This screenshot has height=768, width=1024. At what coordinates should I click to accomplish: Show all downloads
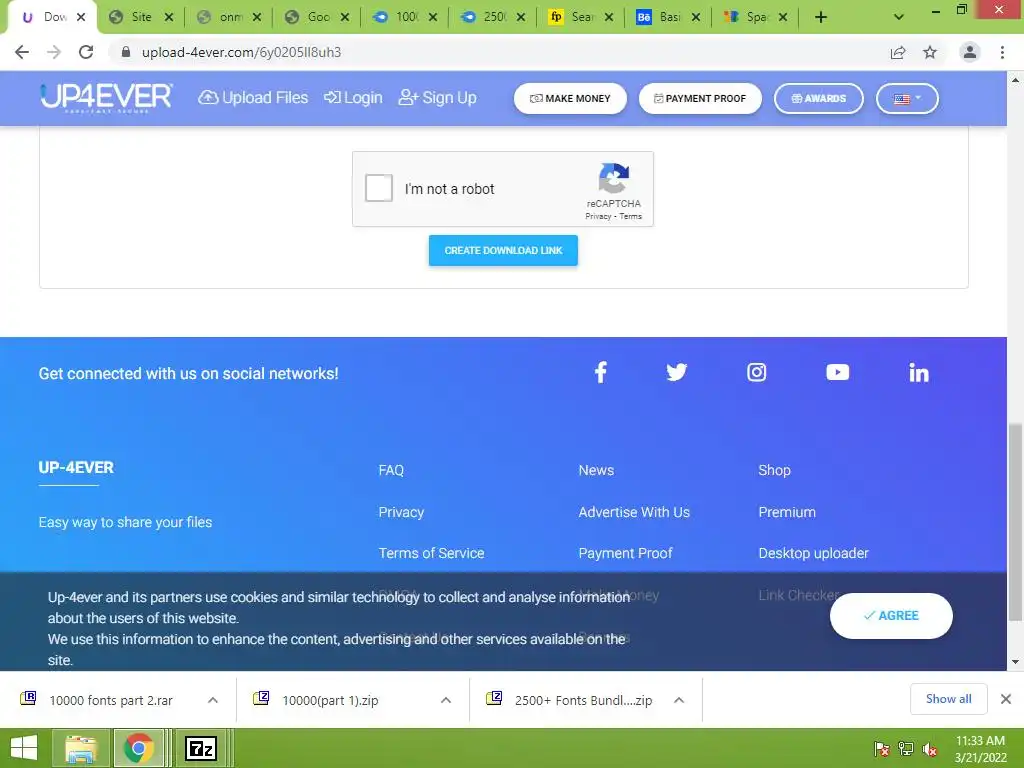pos(948,699)
